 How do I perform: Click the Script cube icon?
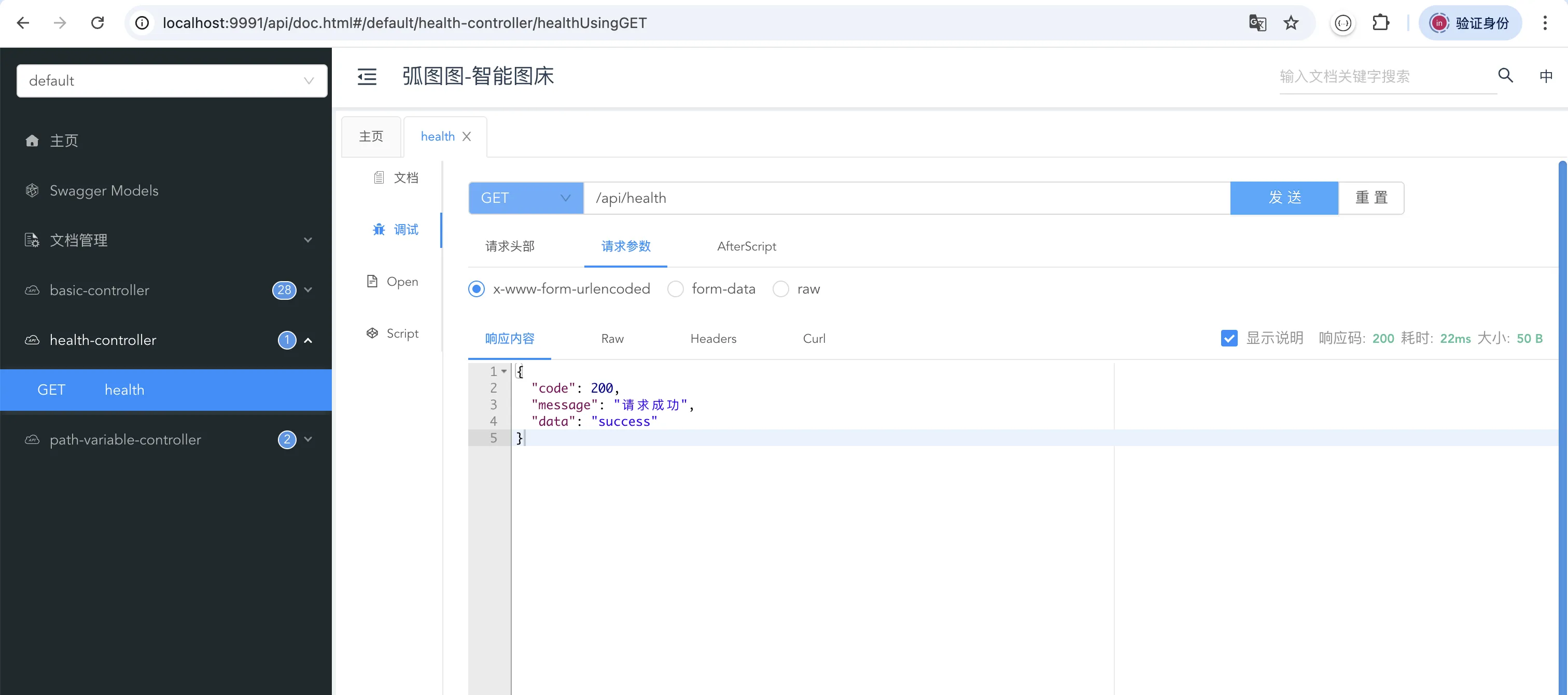point(372,333)
